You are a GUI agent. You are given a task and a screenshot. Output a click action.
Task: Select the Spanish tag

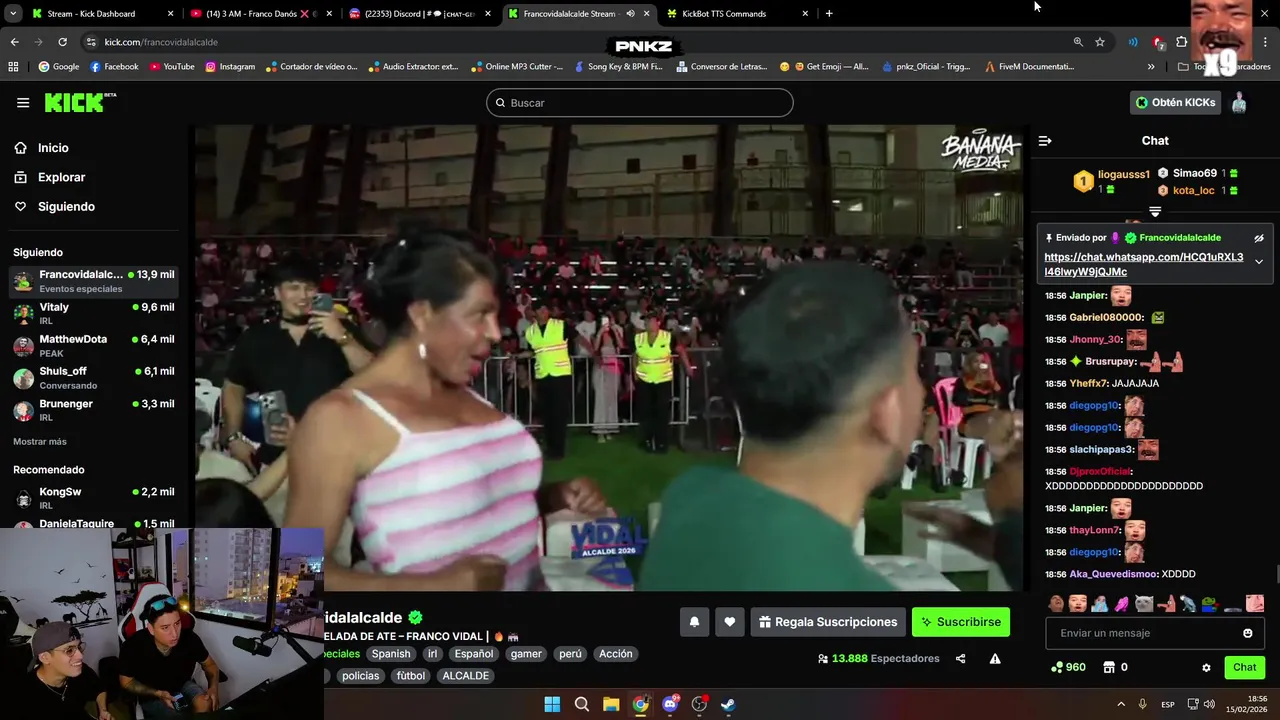pos(391,654)
